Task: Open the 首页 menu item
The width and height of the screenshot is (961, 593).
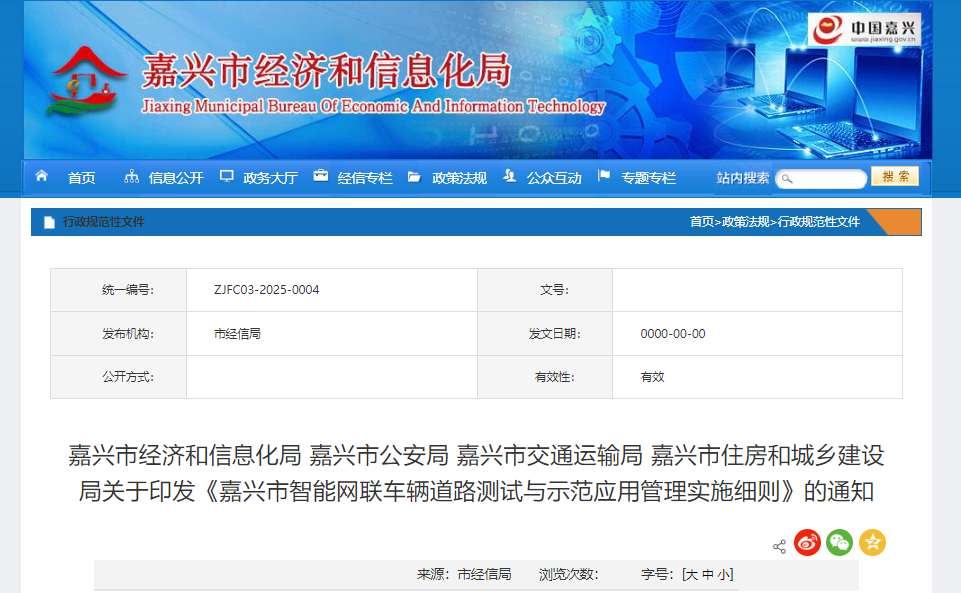Action: click(82, 178)
